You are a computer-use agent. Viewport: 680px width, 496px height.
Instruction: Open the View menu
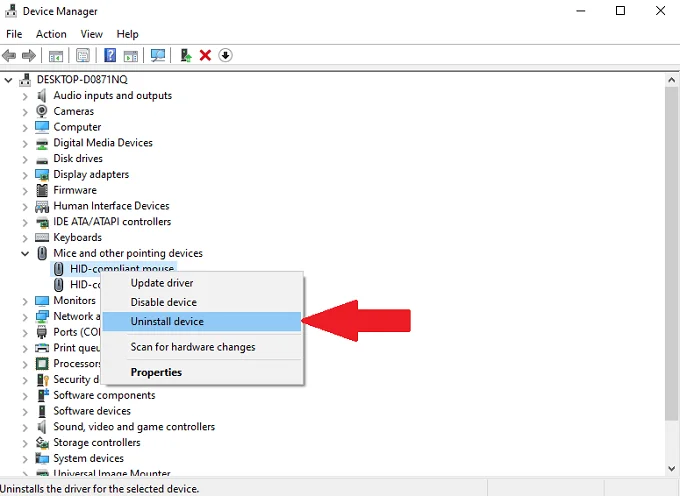tap(92, 34)
